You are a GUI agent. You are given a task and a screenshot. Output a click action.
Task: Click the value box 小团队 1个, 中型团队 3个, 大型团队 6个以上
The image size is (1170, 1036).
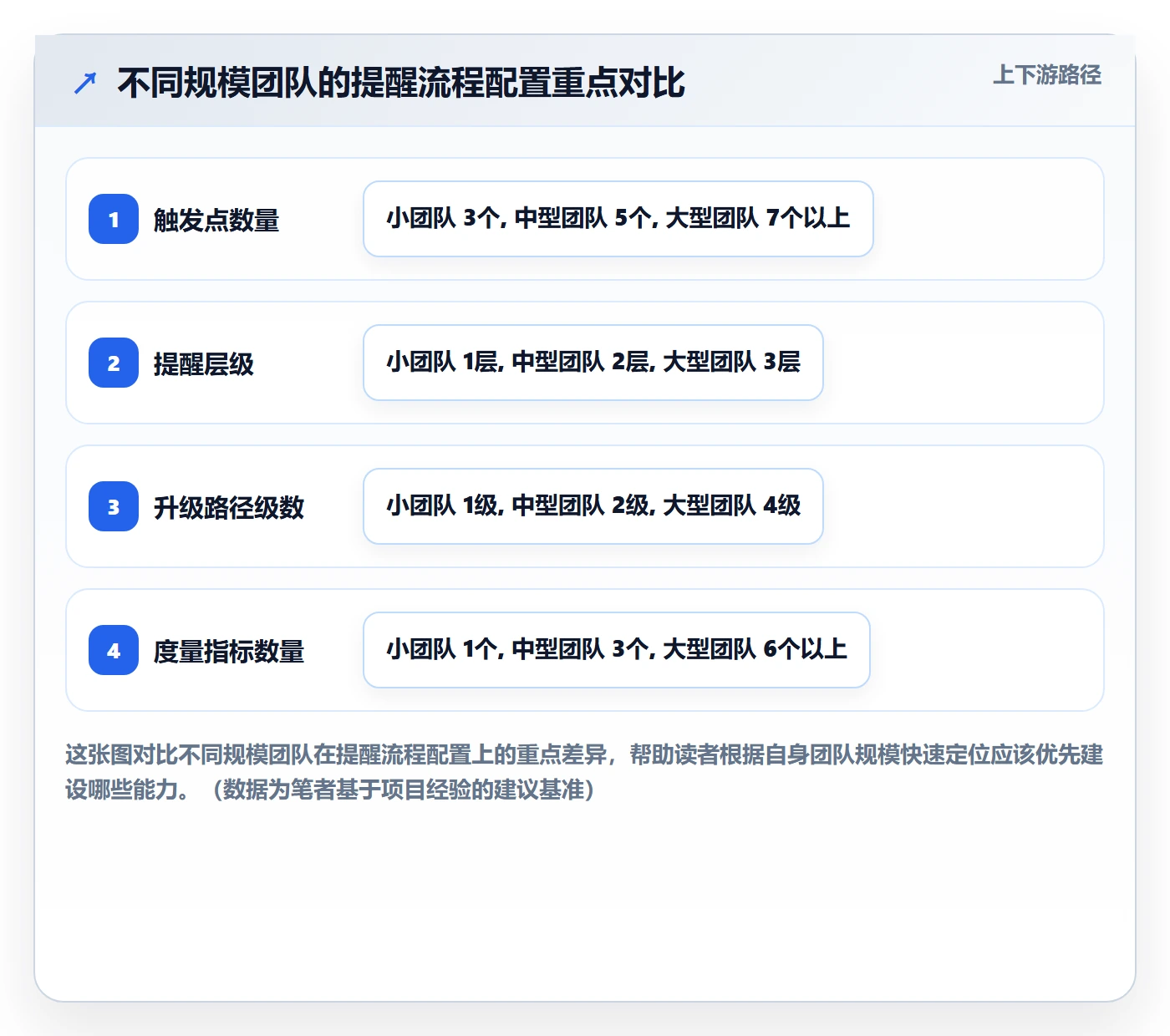click(617, 650)
